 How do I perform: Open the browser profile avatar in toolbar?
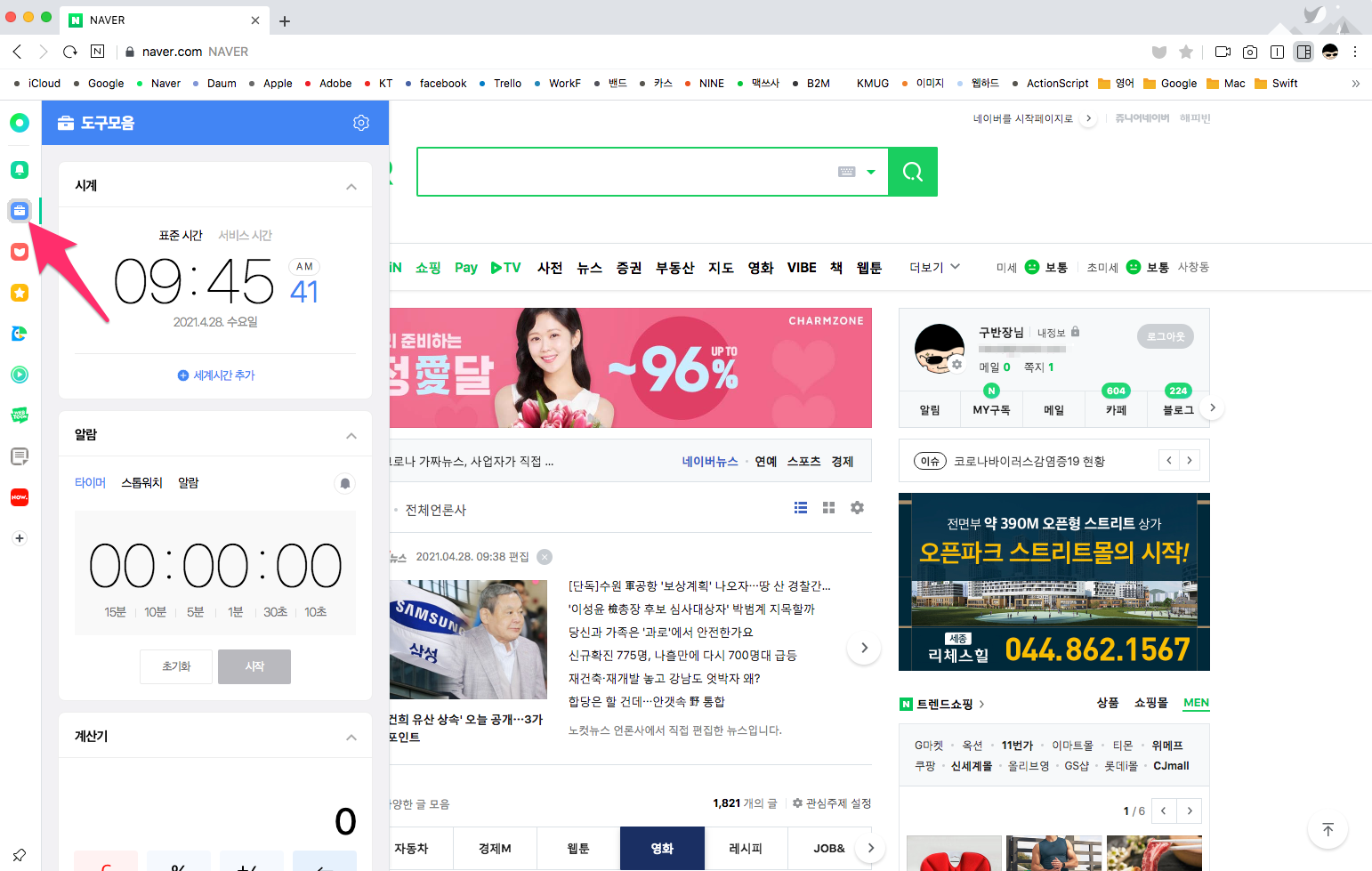tap(1330, 52)
